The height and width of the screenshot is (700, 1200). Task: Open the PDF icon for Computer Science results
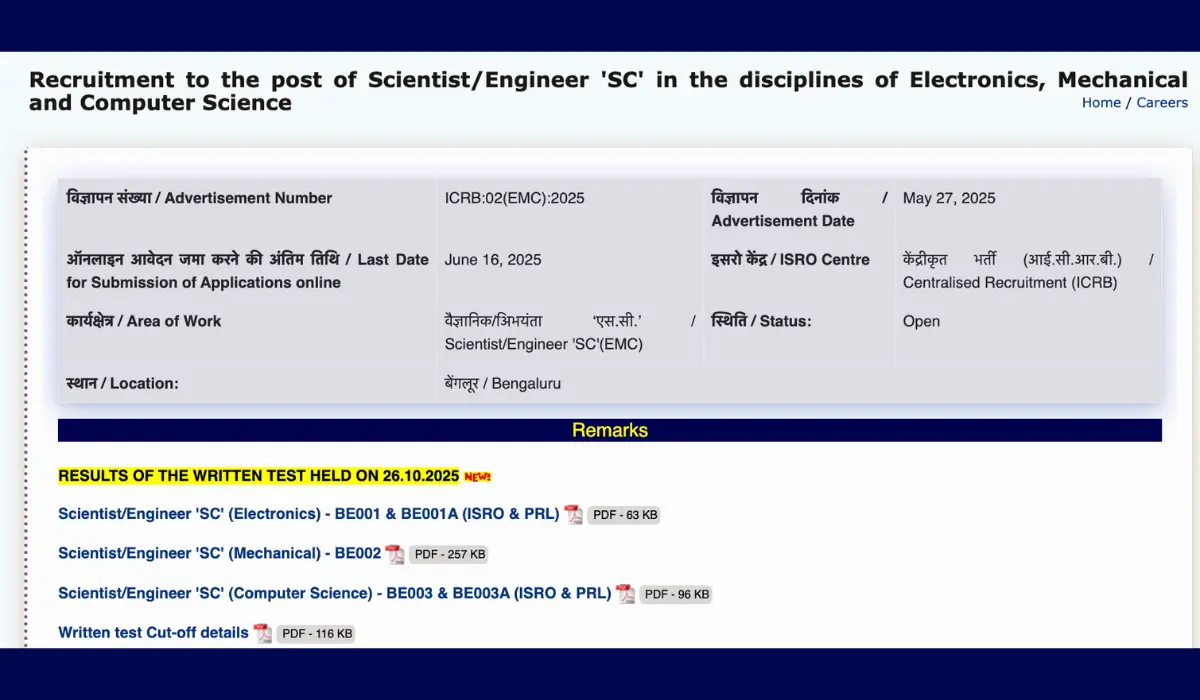point(625,593)
